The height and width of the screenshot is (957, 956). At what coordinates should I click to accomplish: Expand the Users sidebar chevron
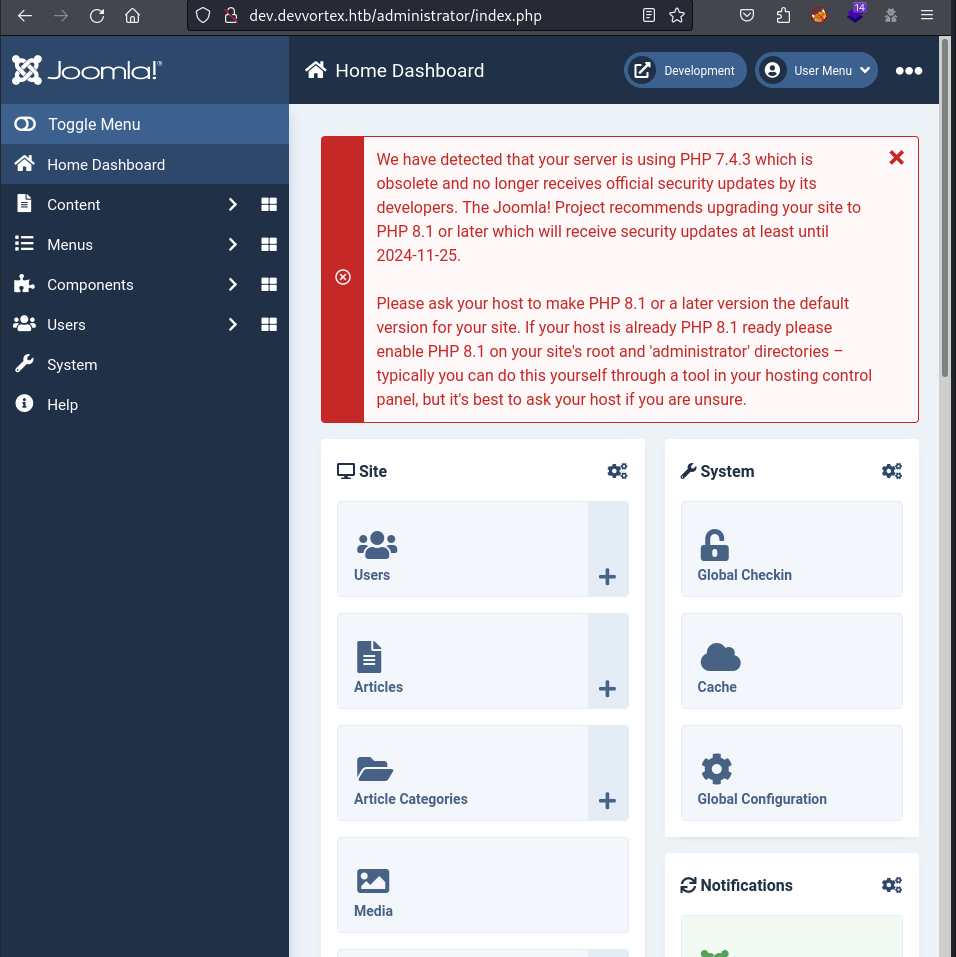[x=232, y=325]
